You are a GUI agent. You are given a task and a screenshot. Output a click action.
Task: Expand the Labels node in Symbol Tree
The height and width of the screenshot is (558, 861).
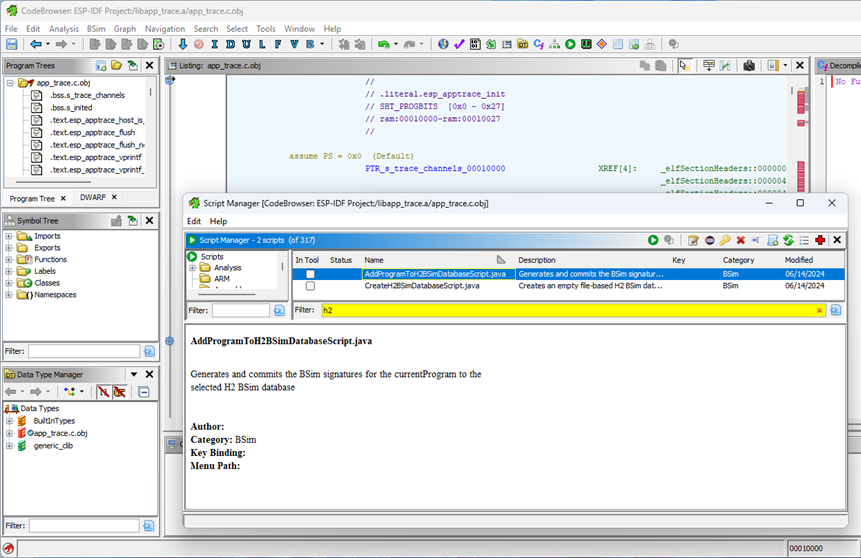pyautogui.click(x=9, y=271)
